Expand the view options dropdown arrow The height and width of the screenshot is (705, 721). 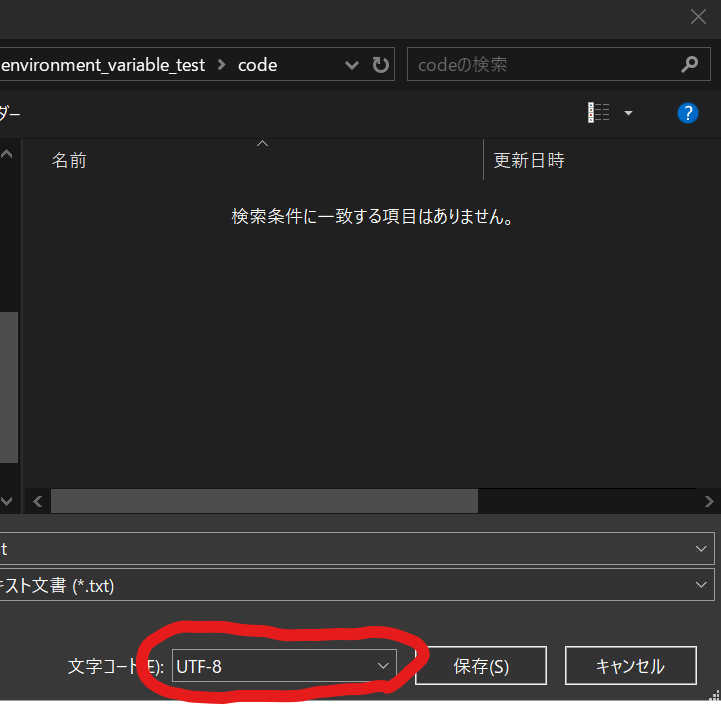pos(628,113)
